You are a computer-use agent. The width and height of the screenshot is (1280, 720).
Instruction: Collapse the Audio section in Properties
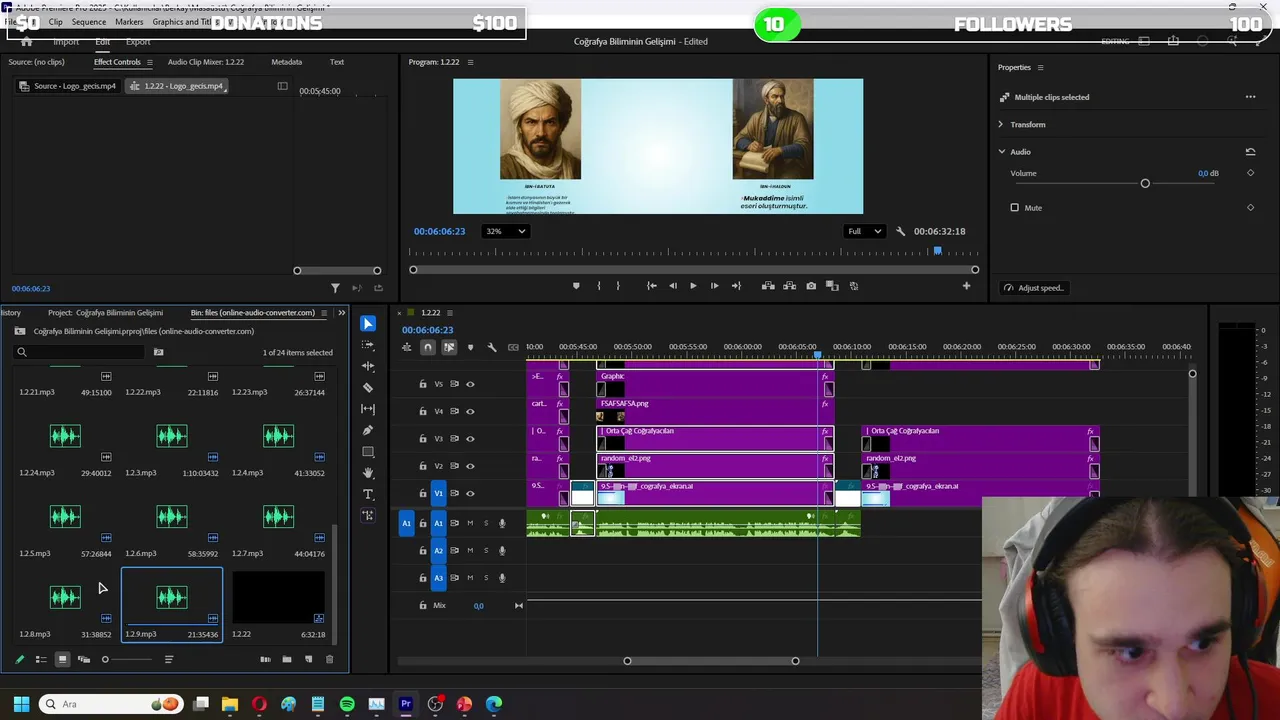click(x=1001, y=152)
